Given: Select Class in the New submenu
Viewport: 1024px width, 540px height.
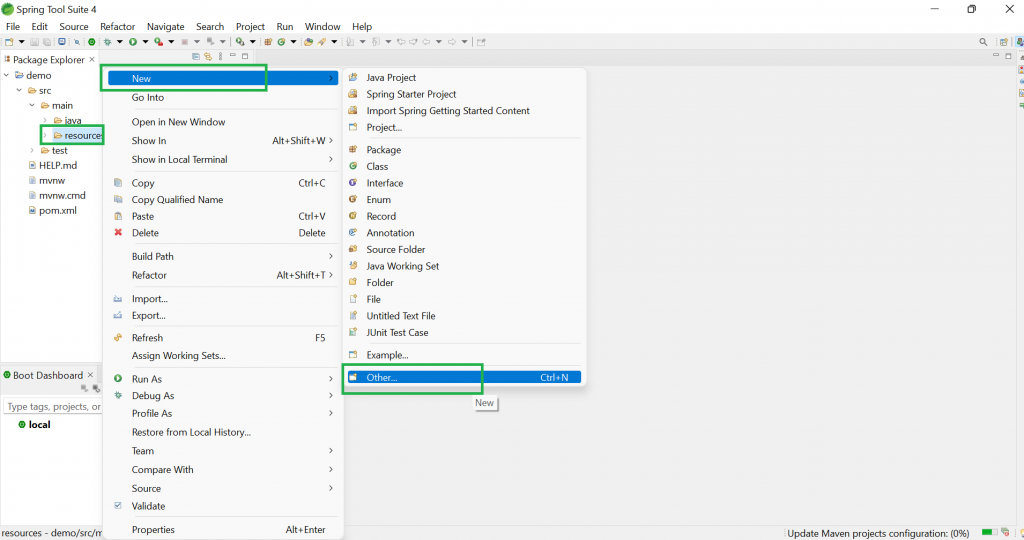Looking at the screenshot, I should pyautogui.click(x=464, y=167).
